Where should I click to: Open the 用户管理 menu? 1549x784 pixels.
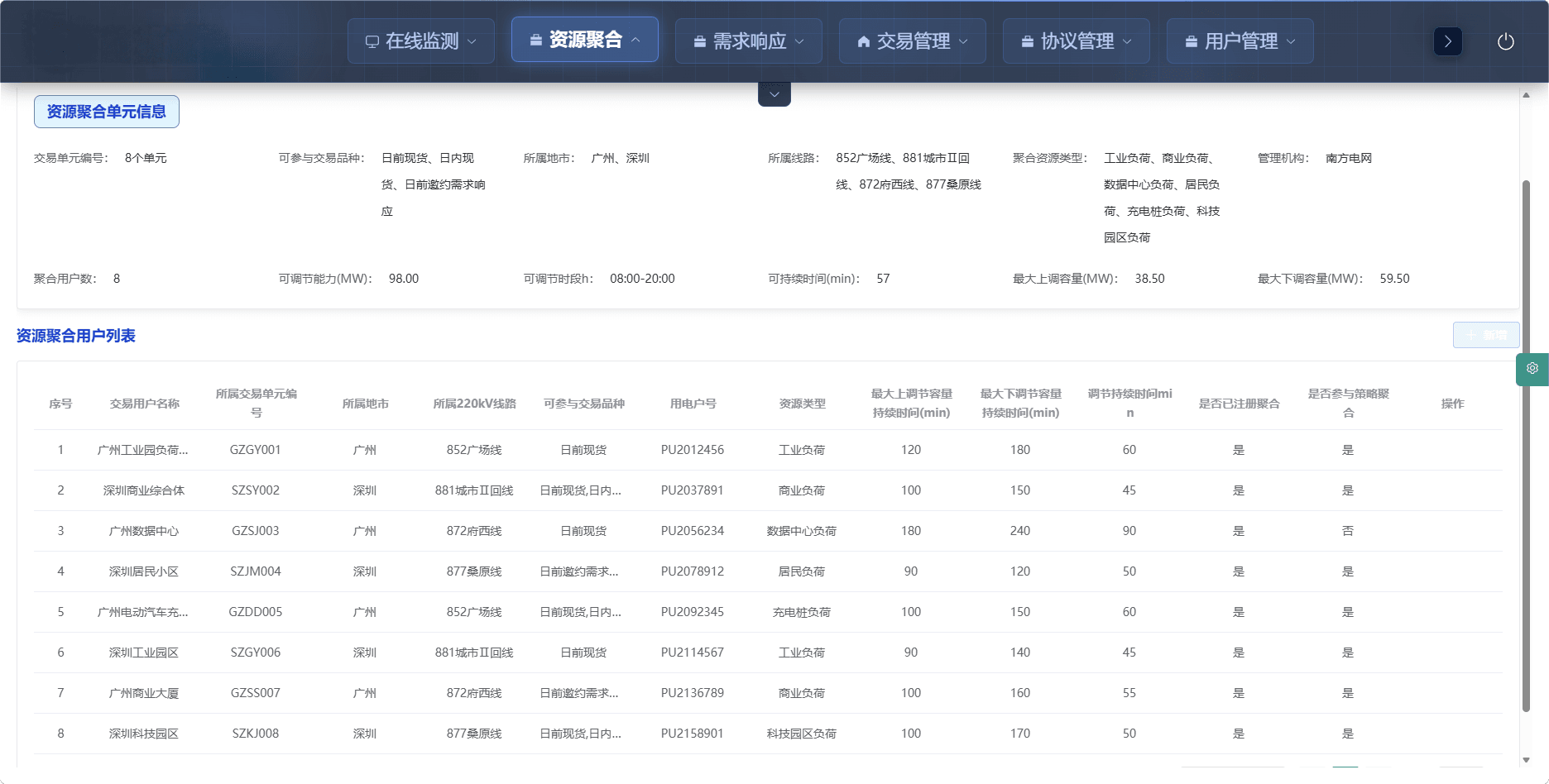tap(1240, 41)
